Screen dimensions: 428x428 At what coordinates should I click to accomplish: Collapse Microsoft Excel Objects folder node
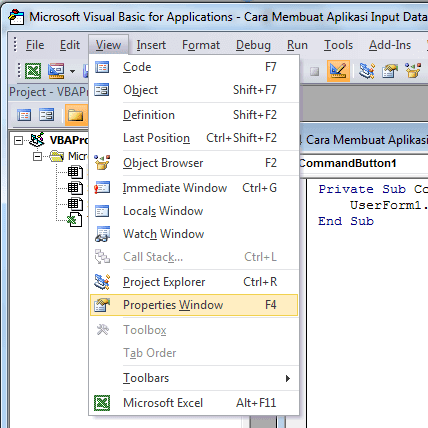[38, 156]
